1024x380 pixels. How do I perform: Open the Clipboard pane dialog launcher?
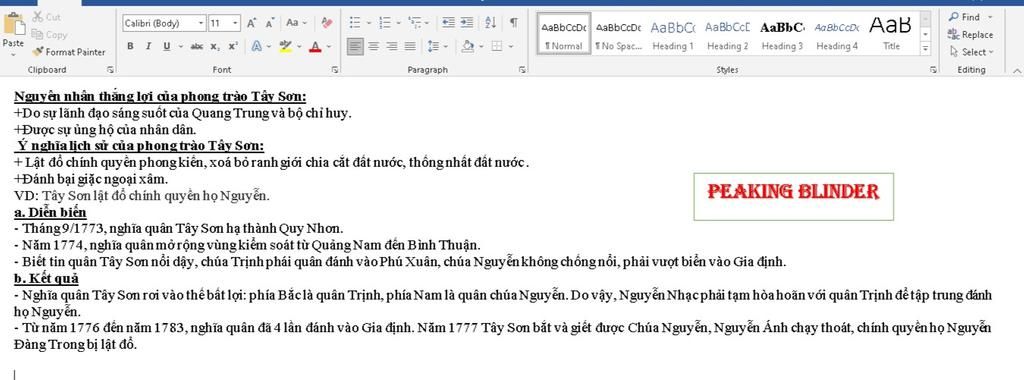pos(110,69)
